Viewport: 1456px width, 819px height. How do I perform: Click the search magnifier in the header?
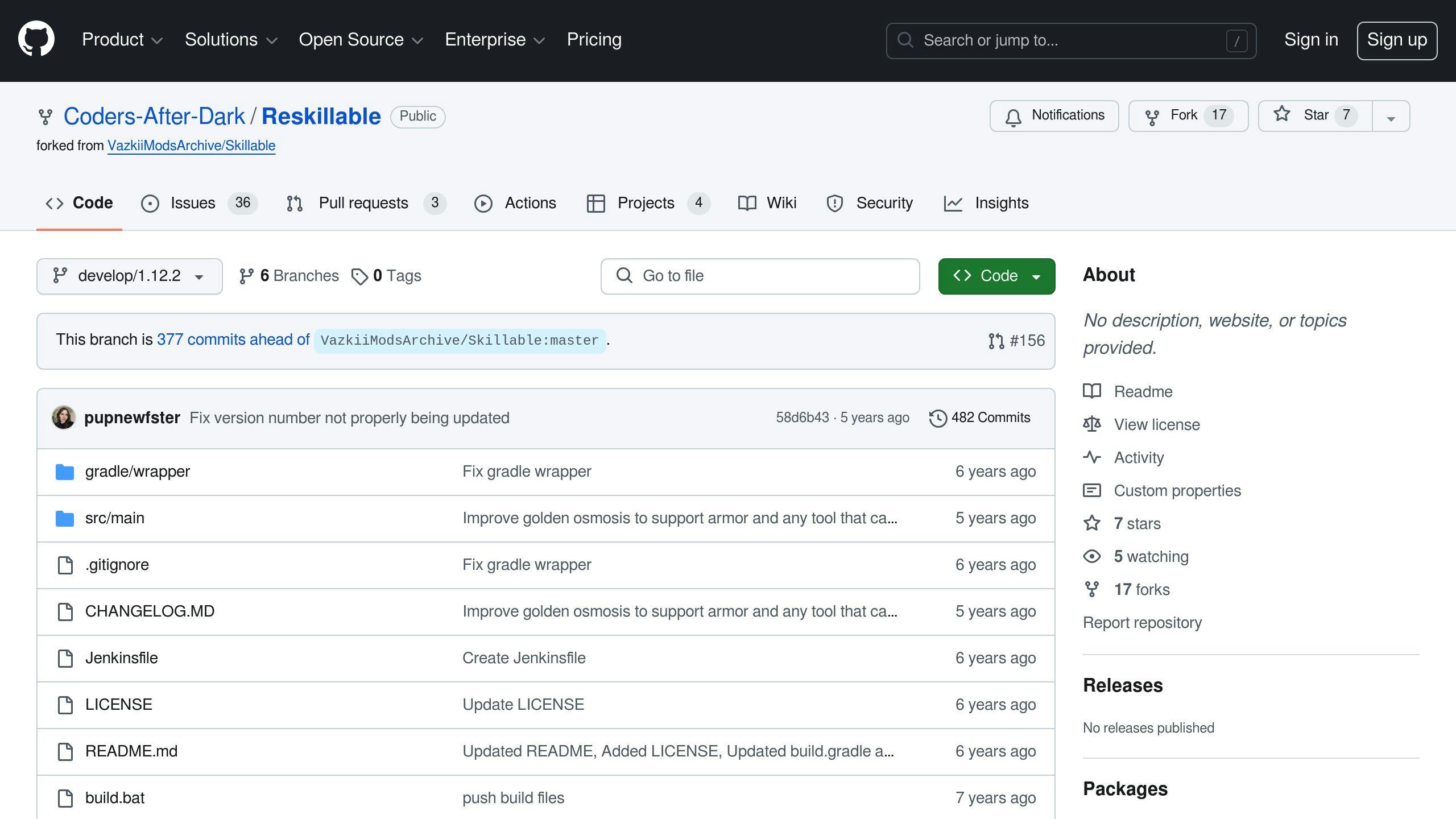[x=905, y=40]
